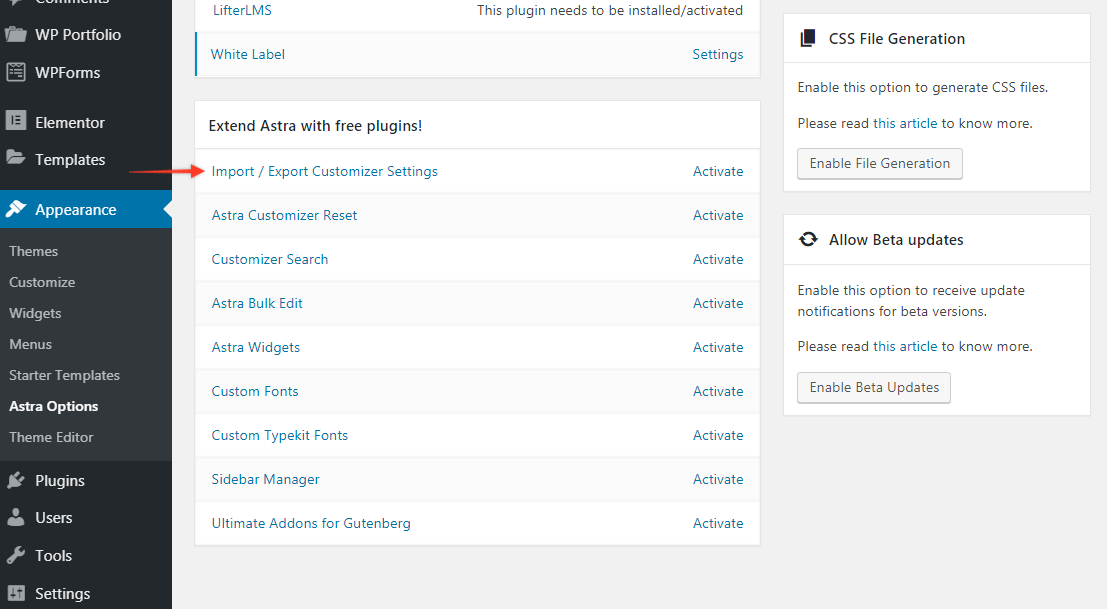The image size is (1107, 609).
Task: Click the 'Extend Astra with free plugins!' heading
Action: pyautogui.click(x=316, y=126)
